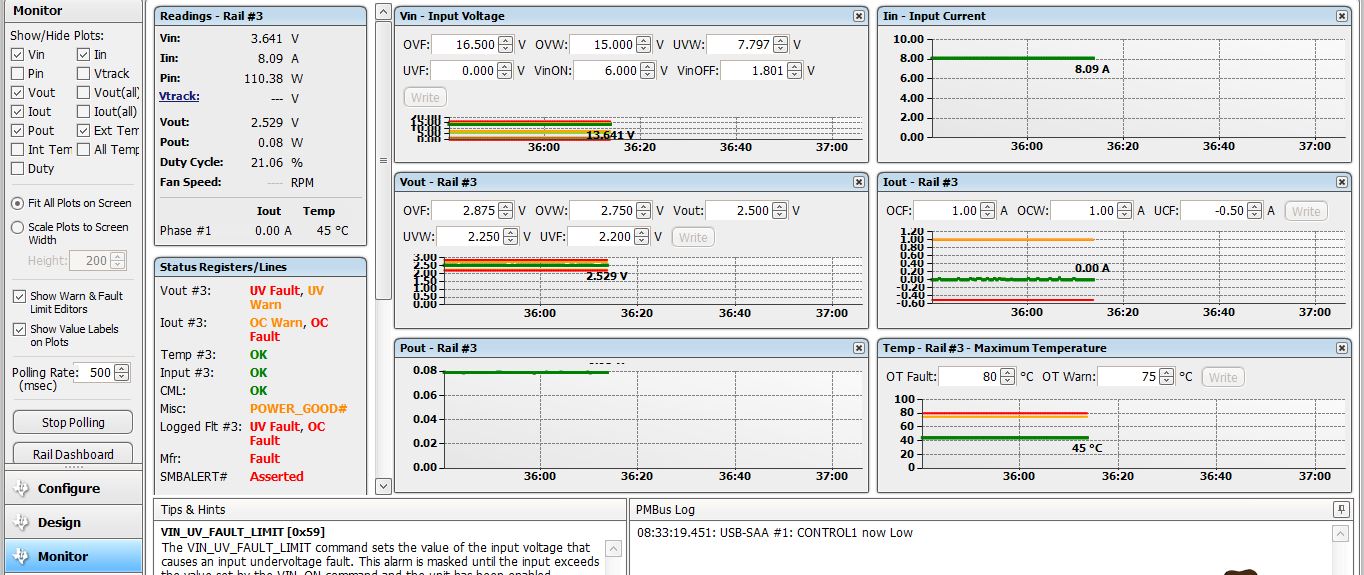Close the Temp - Rail #3 Maximum Temperature plot
The width and height of the screenshot is (1364, 575).
click(x=1342, y=348)
